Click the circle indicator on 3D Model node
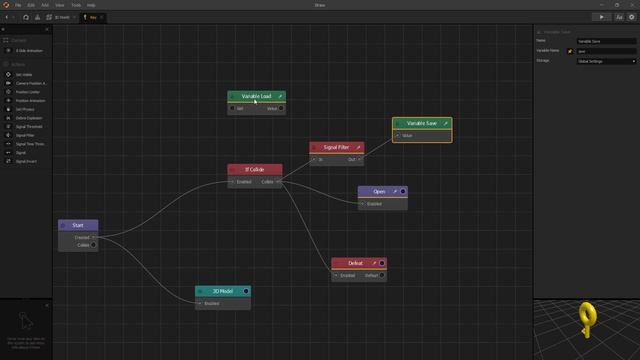Screen dimensions: 640x360 click(246, 291)
